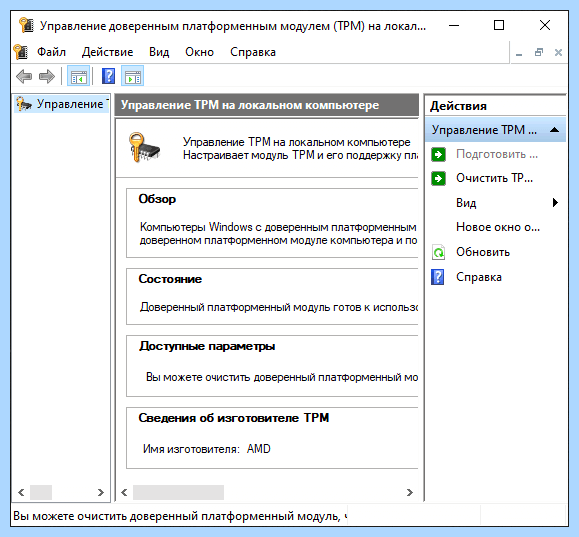This screenshot has width=579, height=537.
Task: Restore the inner MDI child window
Action: [x=539, y=52]
